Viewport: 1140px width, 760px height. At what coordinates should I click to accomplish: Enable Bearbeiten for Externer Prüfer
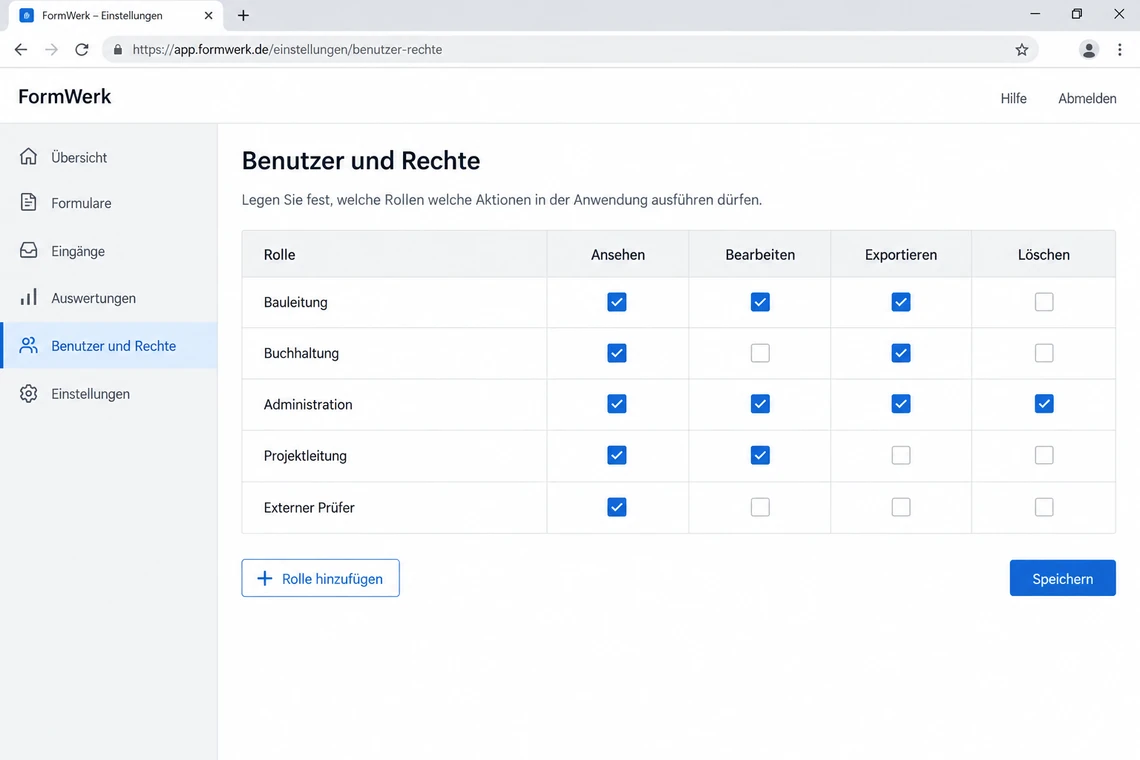tap(760, 507)
